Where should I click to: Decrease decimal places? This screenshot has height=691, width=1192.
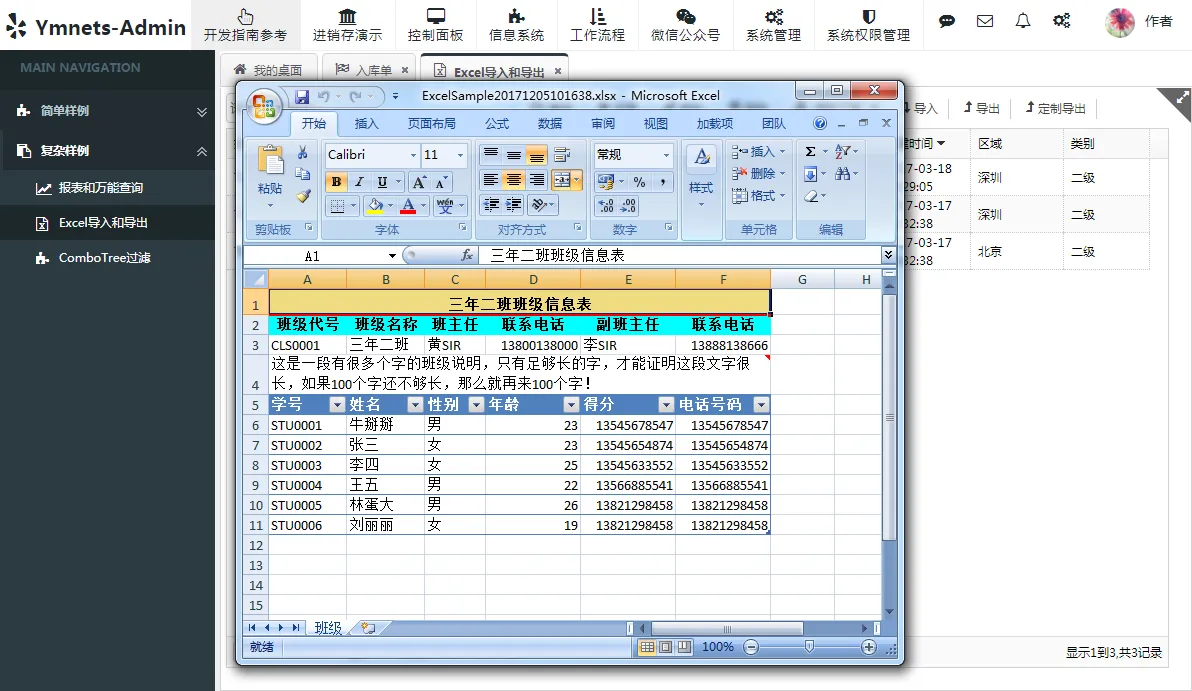pyautogui.click(x=629, y=206)
